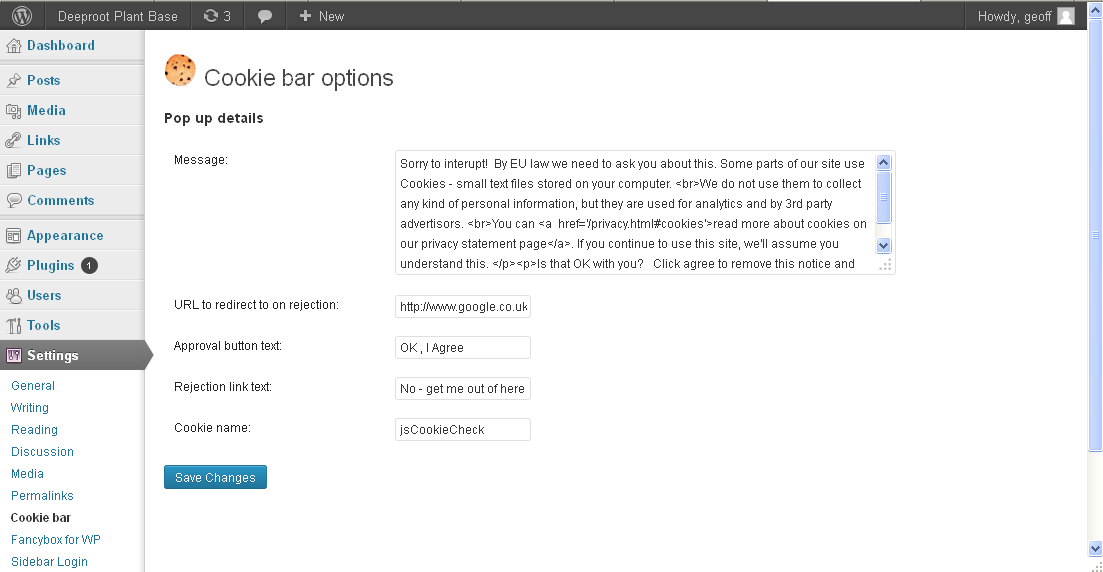Click the Posts pushpin icon
This screenshot has width=1103, height=572.
click(x=13, y=80)
